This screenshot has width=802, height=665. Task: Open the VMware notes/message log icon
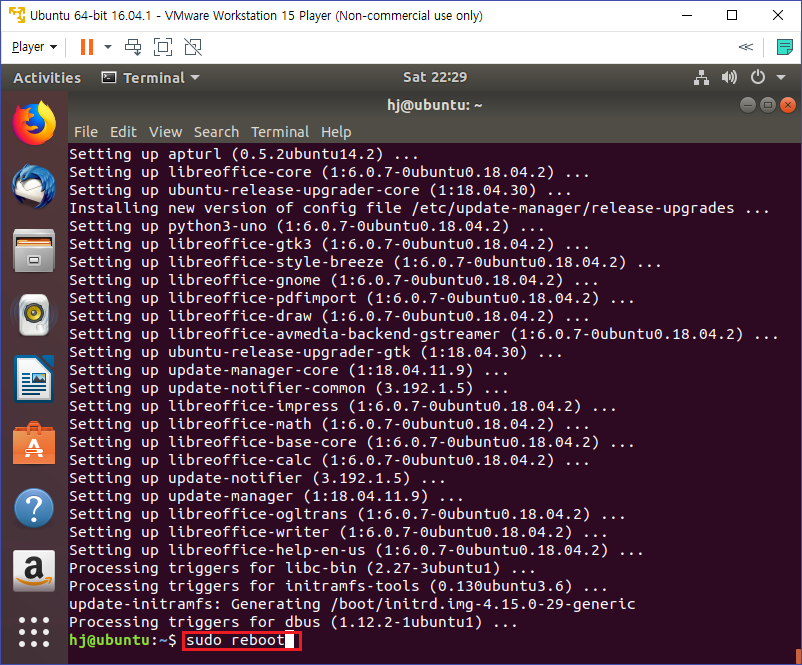(784, 47)
